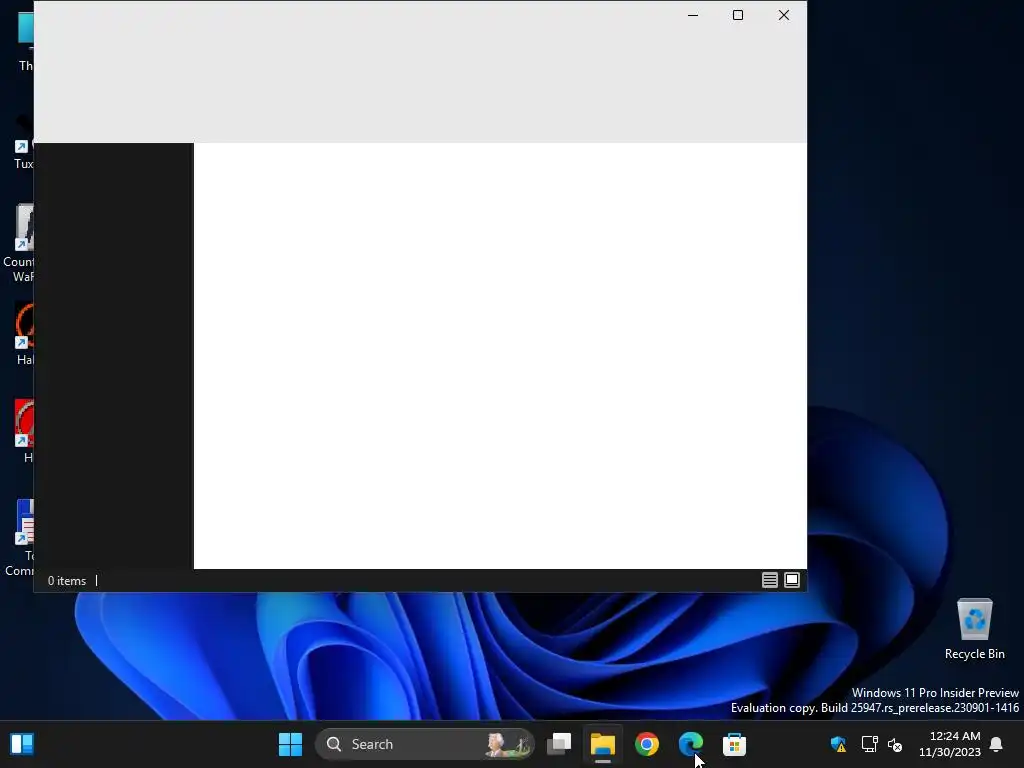Close the File Explorer window
Image resolution: width=1024 pixels, height=768 pixels.
pyautogui.click(x=784, y=15)
